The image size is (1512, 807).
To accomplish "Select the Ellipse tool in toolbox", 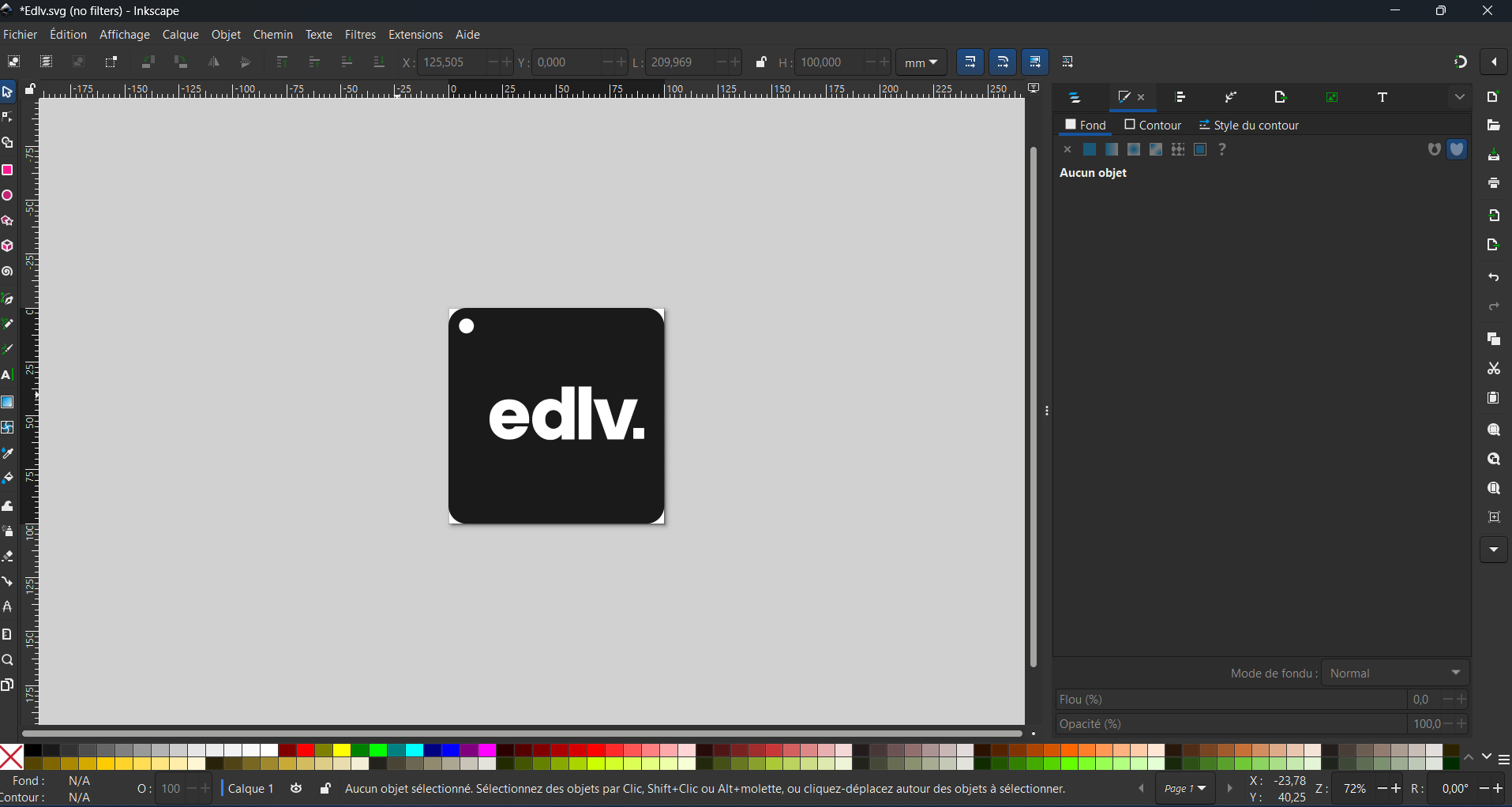I will pos(8,196).
